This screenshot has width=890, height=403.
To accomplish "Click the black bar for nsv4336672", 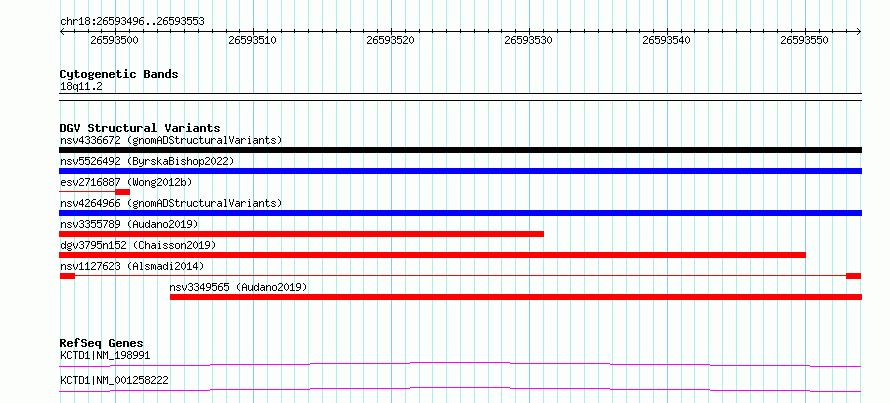I will 460,150.
